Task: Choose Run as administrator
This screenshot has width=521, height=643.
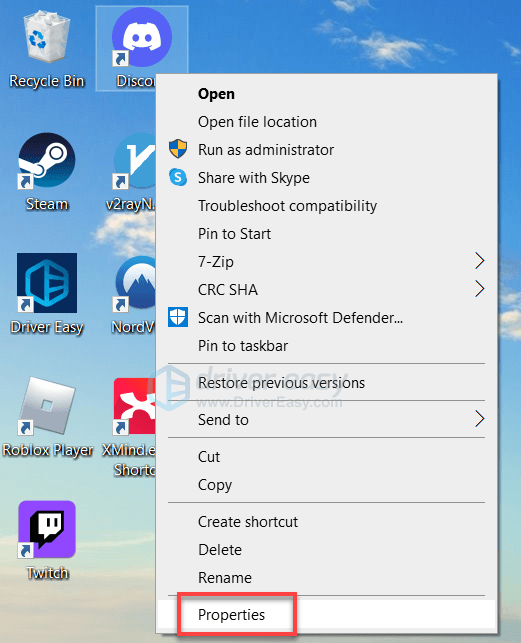Action: [327, 150]
